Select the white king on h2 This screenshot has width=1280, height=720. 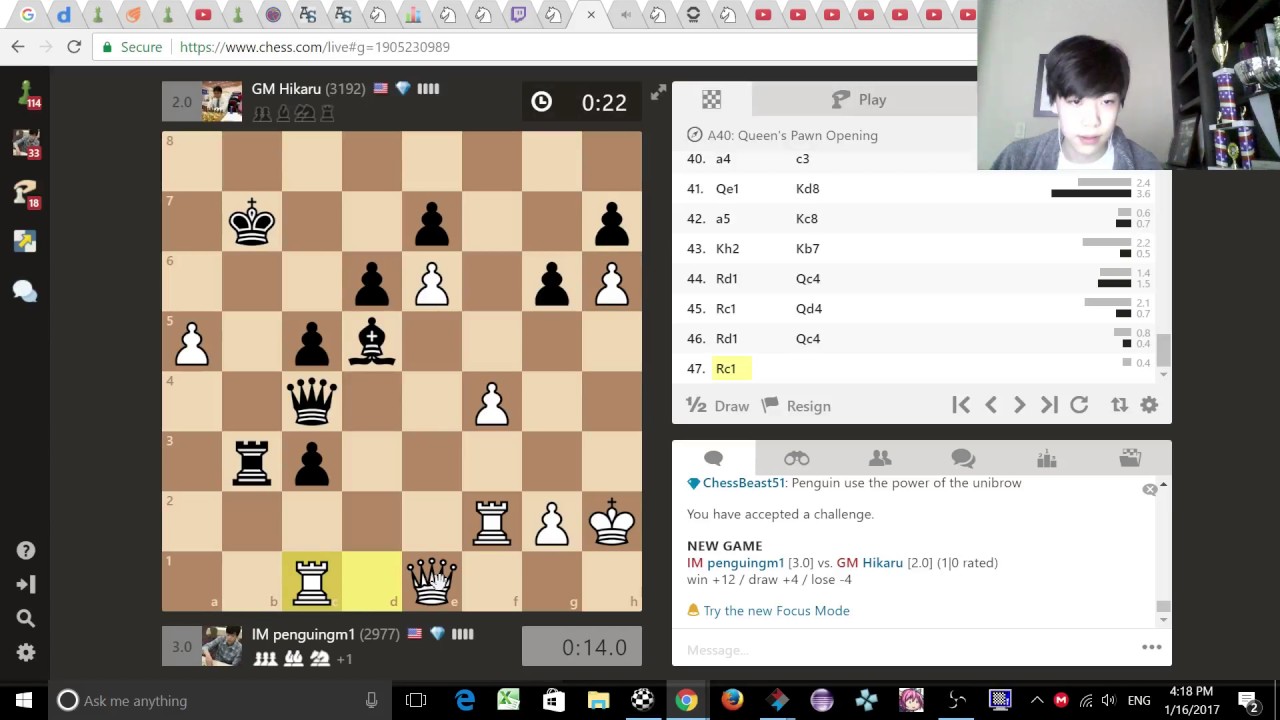point(612,521)
